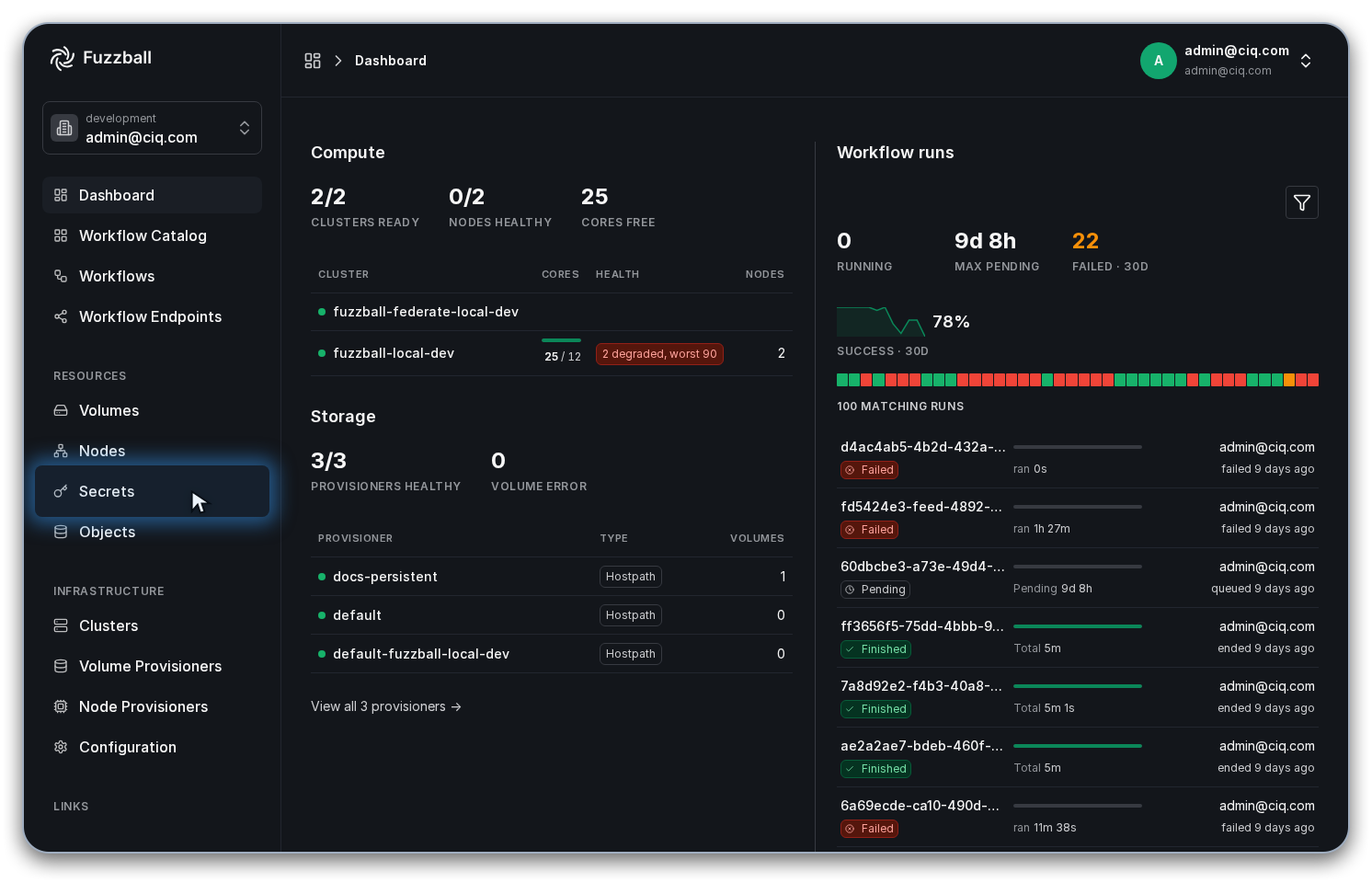1372x883 pixels.
Task: Click the cores usage bar for fuzzball-local-dev
Action: 561,340
